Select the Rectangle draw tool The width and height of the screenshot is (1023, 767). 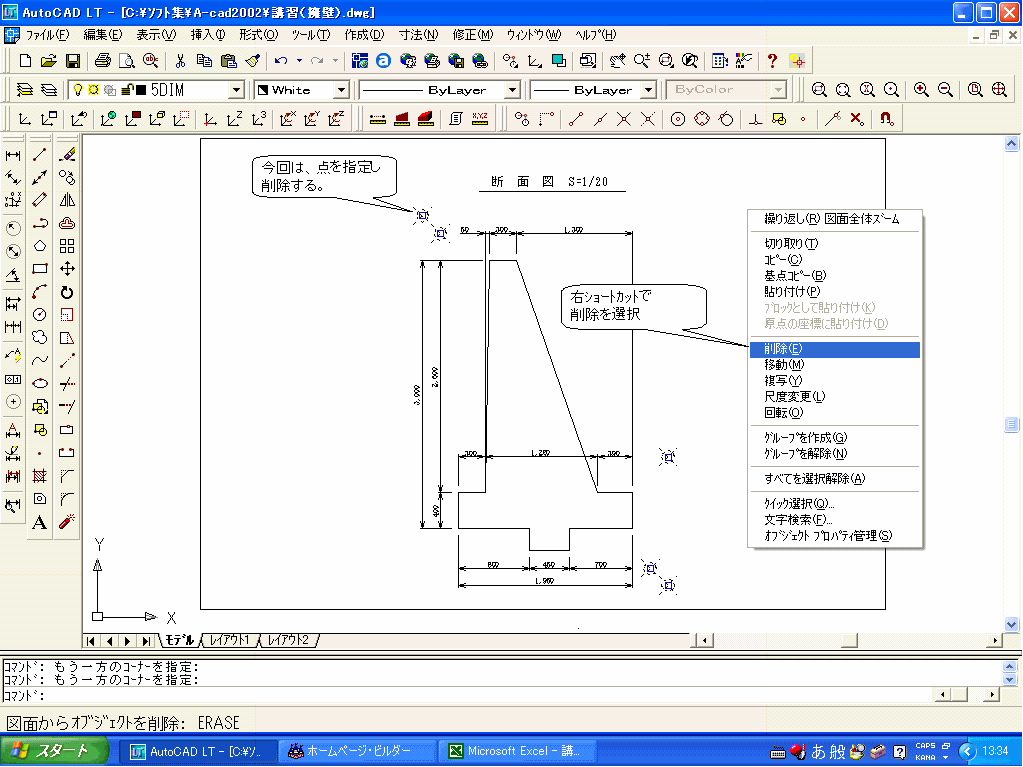tap(40, 269)
